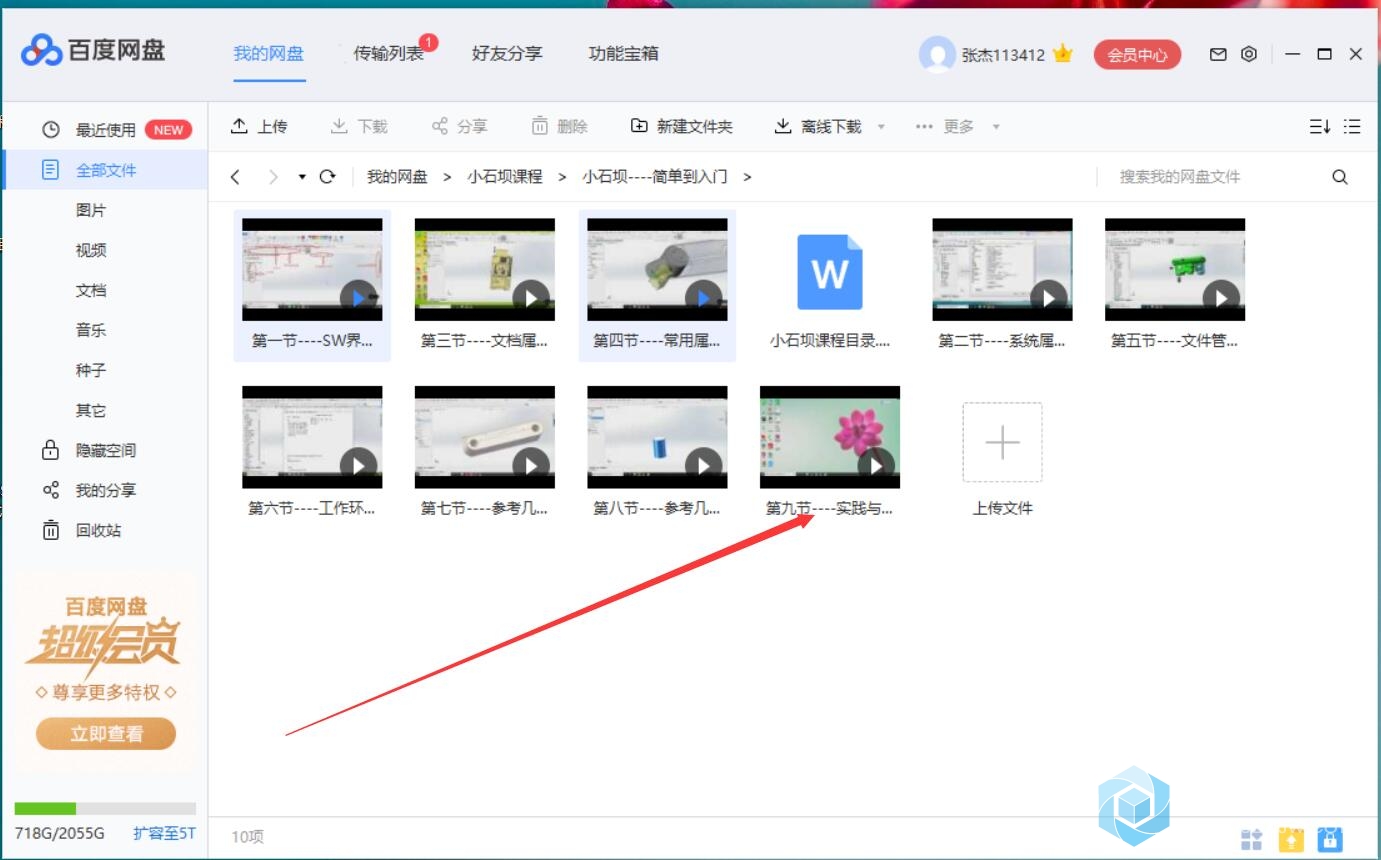Click 扩容至5T link

pyautogui.click(x=164, y=833)
